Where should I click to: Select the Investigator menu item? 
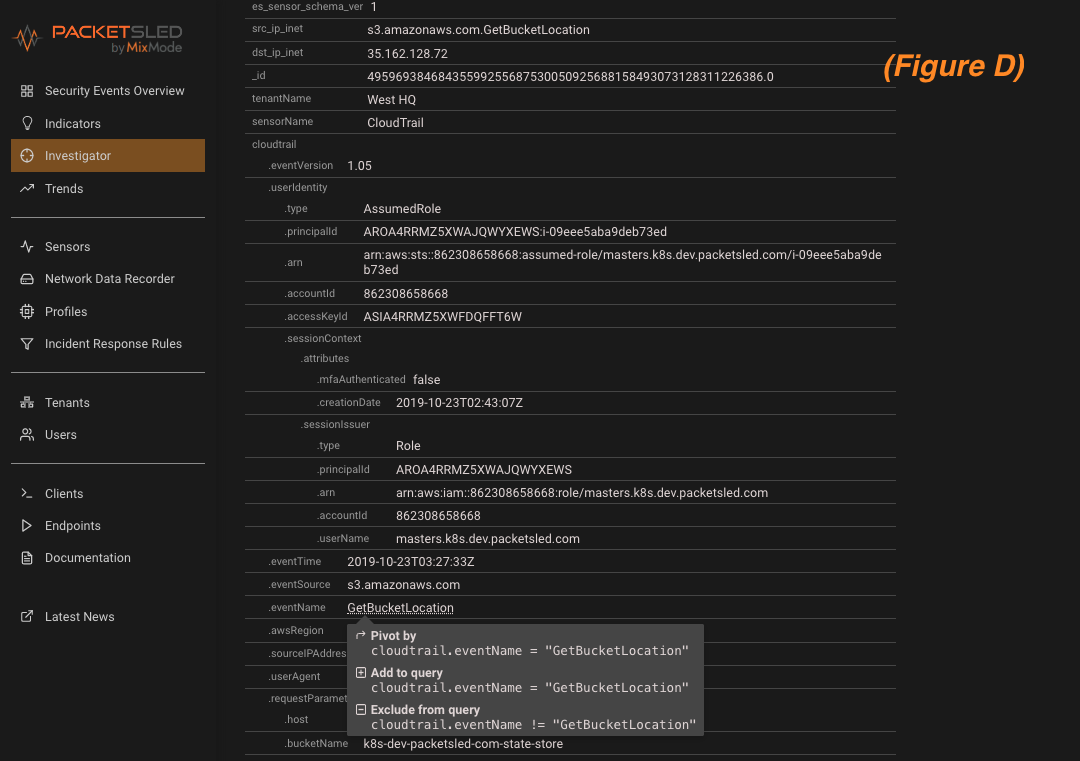coord(107,156)
